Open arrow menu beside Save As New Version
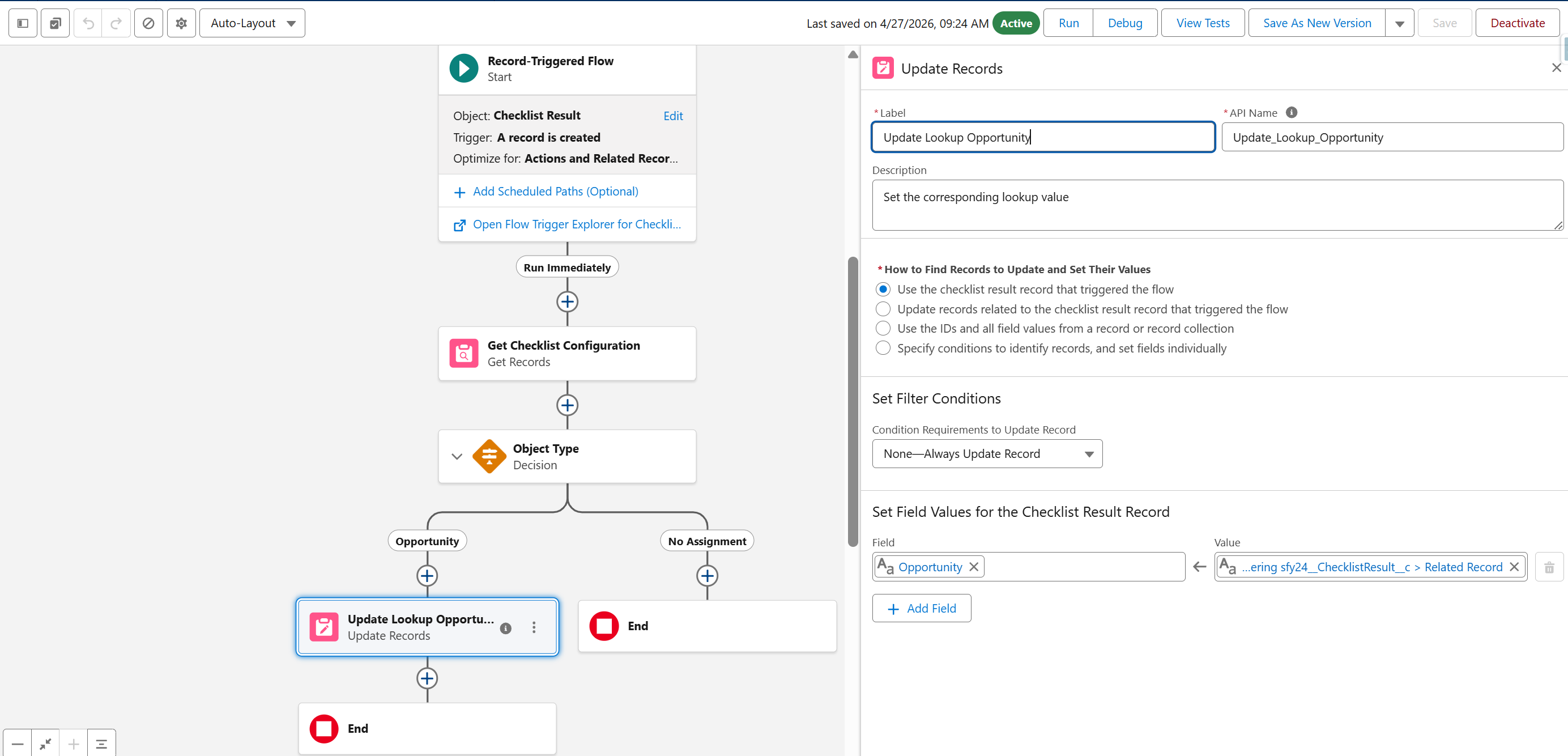1568x756 pixels. coord(1399,23)
